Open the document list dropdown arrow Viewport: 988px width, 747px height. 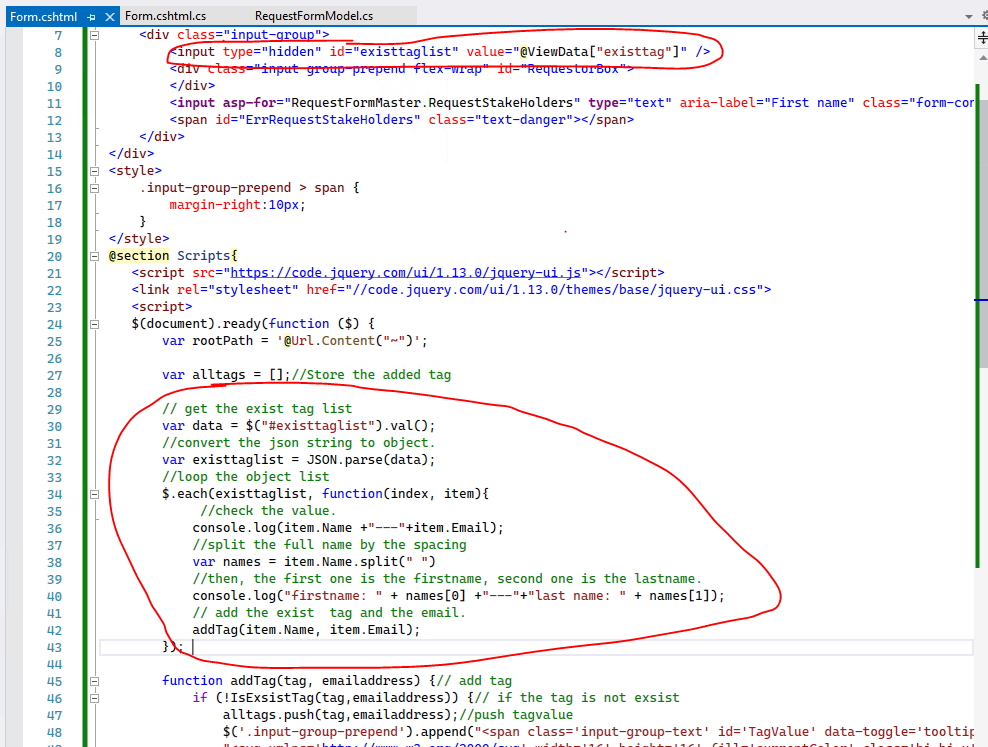point(968,16)
